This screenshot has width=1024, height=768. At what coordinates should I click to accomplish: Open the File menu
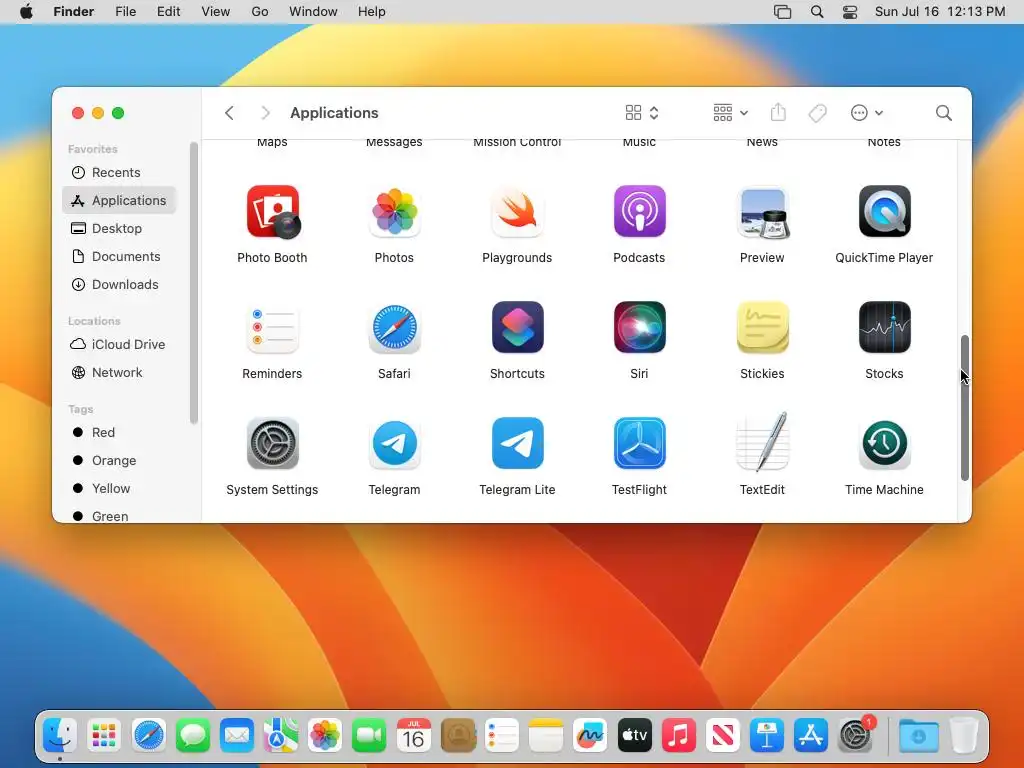pyautogui.click(x=125, y=12)
